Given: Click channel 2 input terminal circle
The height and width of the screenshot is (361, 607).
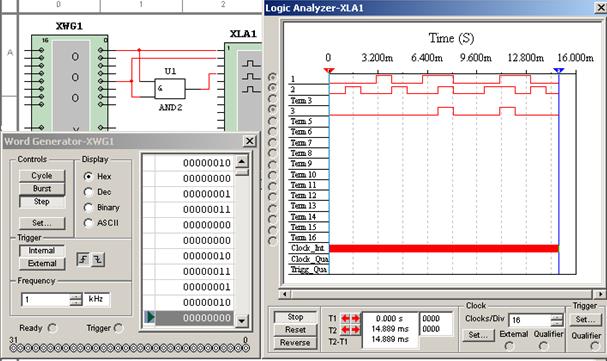Looking at the screenshot, I should tap(273, 88).
